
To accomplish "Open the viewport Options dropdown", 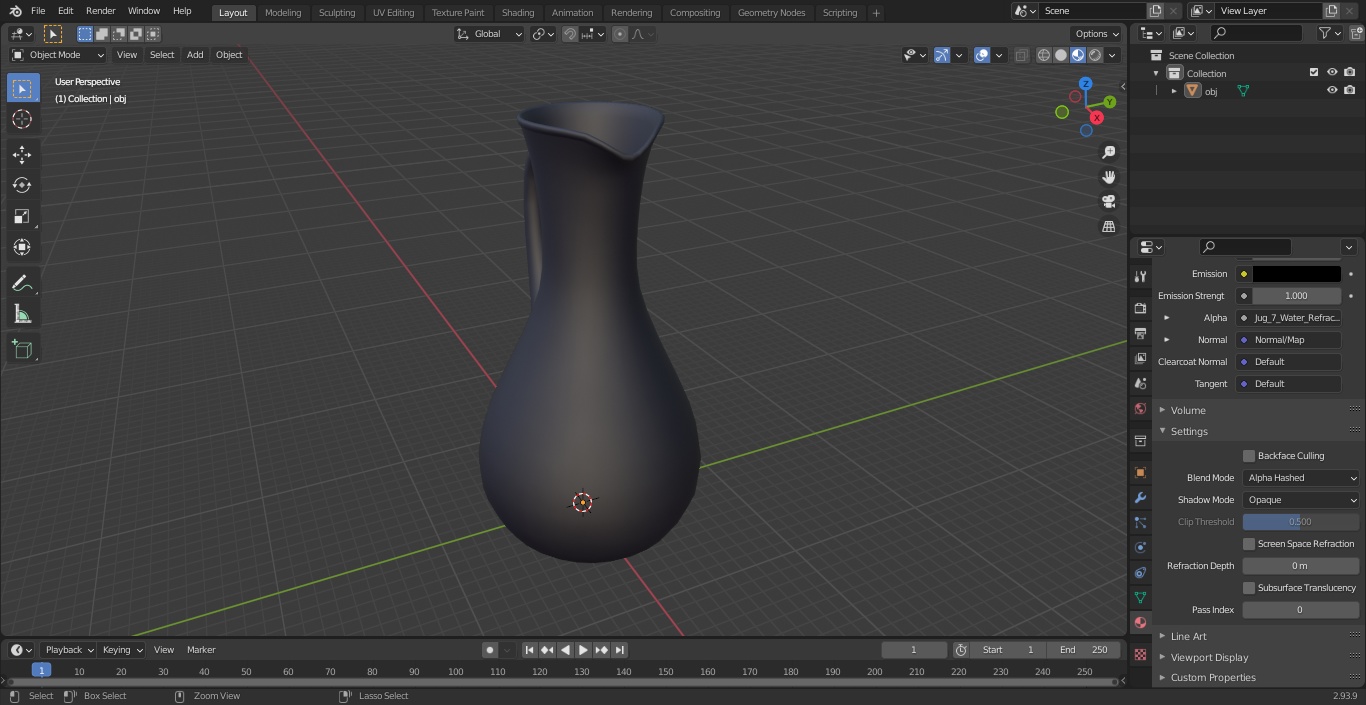I will [1097, 34].
